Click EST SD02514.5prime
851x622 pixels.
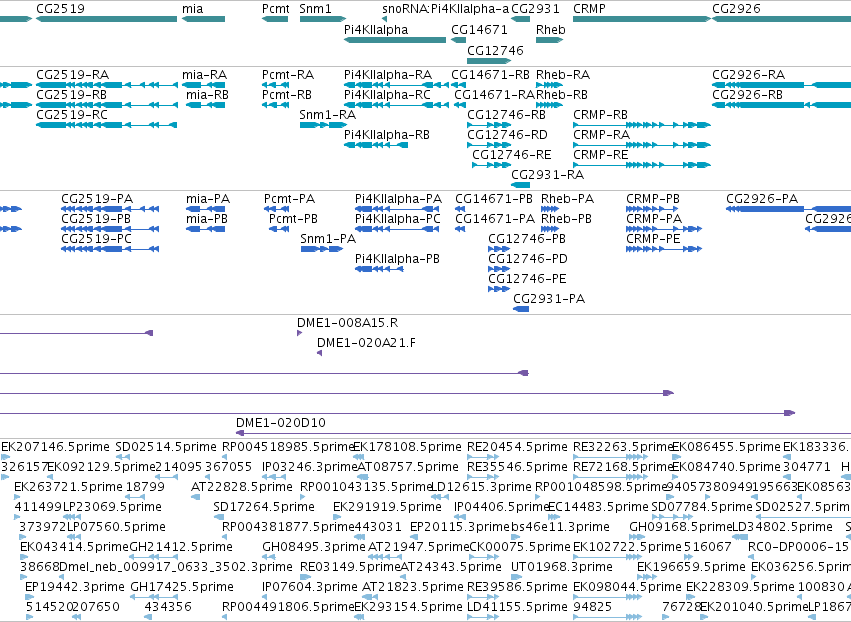coord(166,447)
